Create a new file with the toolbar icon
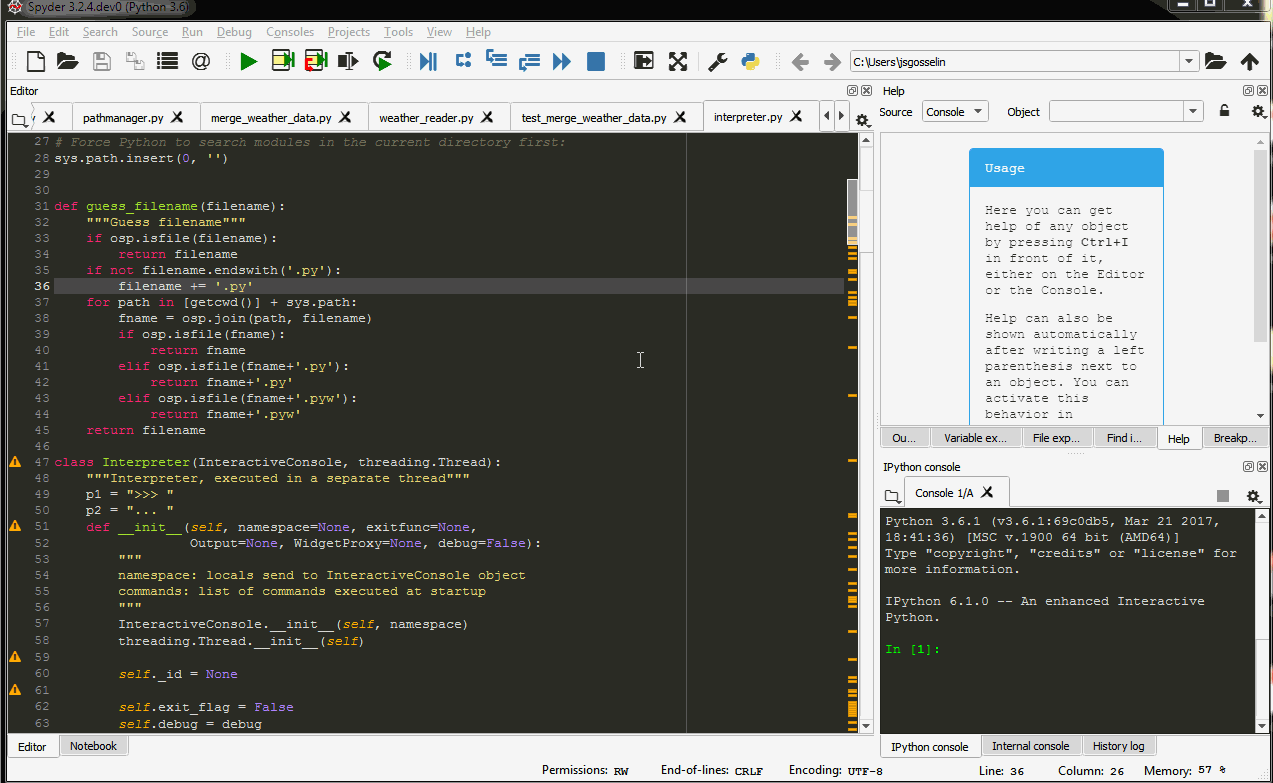This screenshot has width=1273, height=783. click(x=35, y=62)
